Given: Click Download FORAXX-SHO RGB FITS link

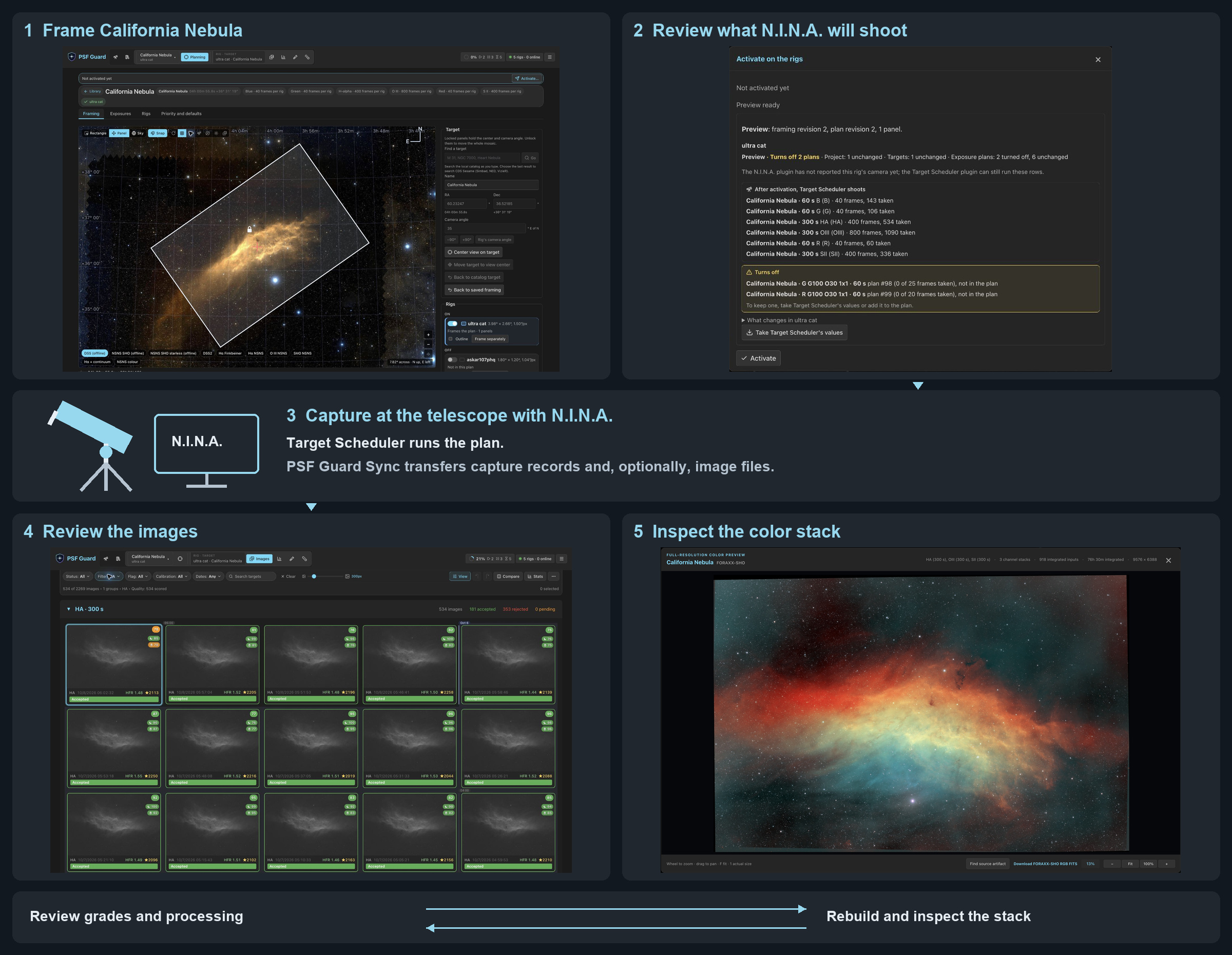Looking at the screenshot, I should pyautogui.click(x=1045, y=864).
